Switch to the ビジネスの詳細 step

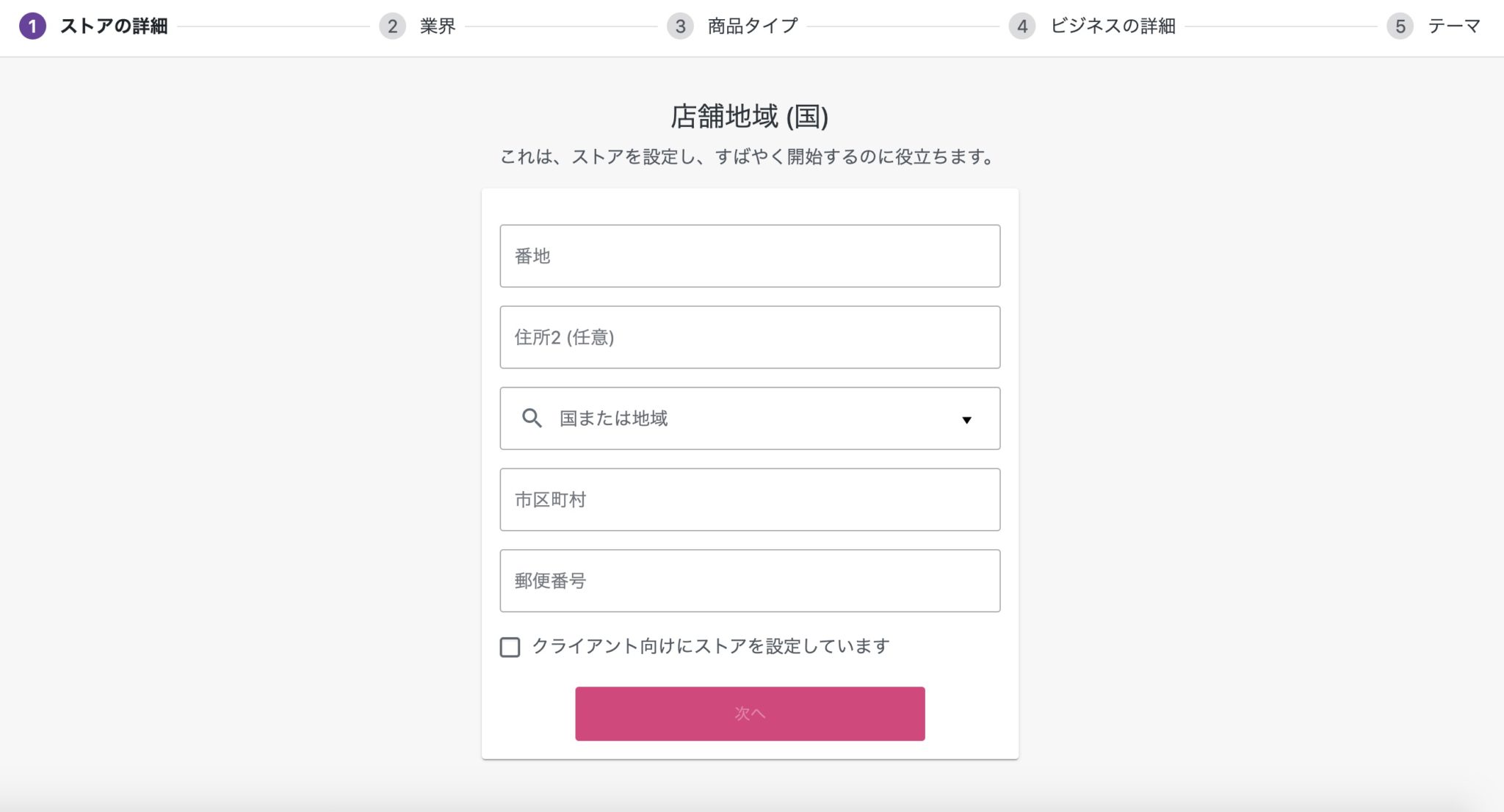tap(1113, 26)
